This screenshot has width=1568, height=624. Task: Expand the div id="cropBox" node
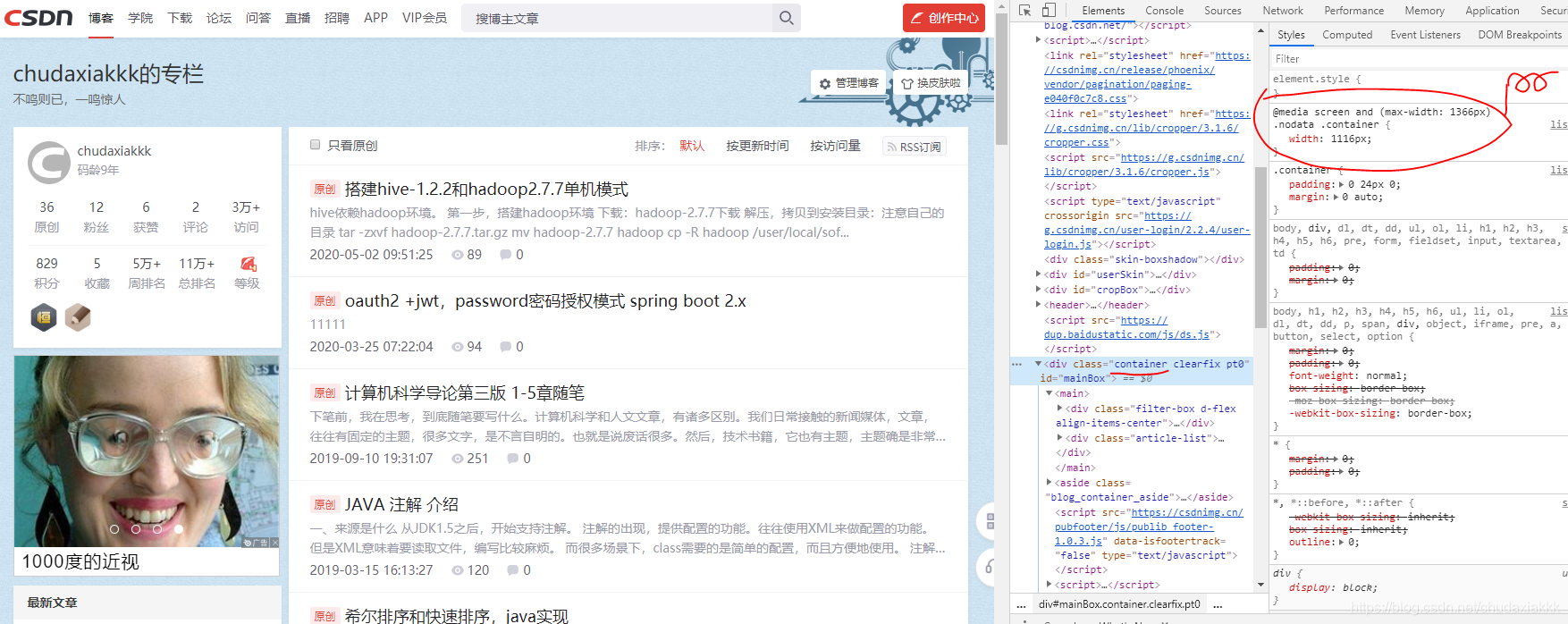click(1038, 290)
